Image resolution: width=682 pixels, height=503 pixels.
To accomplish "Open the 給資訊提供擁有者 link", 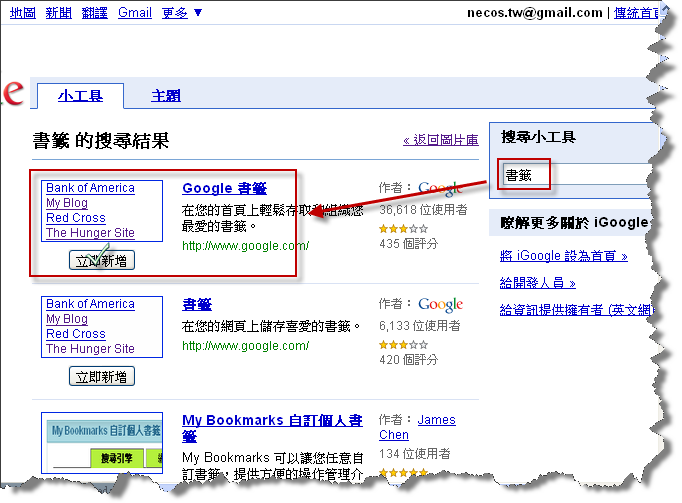I will (x=575, y=310).
